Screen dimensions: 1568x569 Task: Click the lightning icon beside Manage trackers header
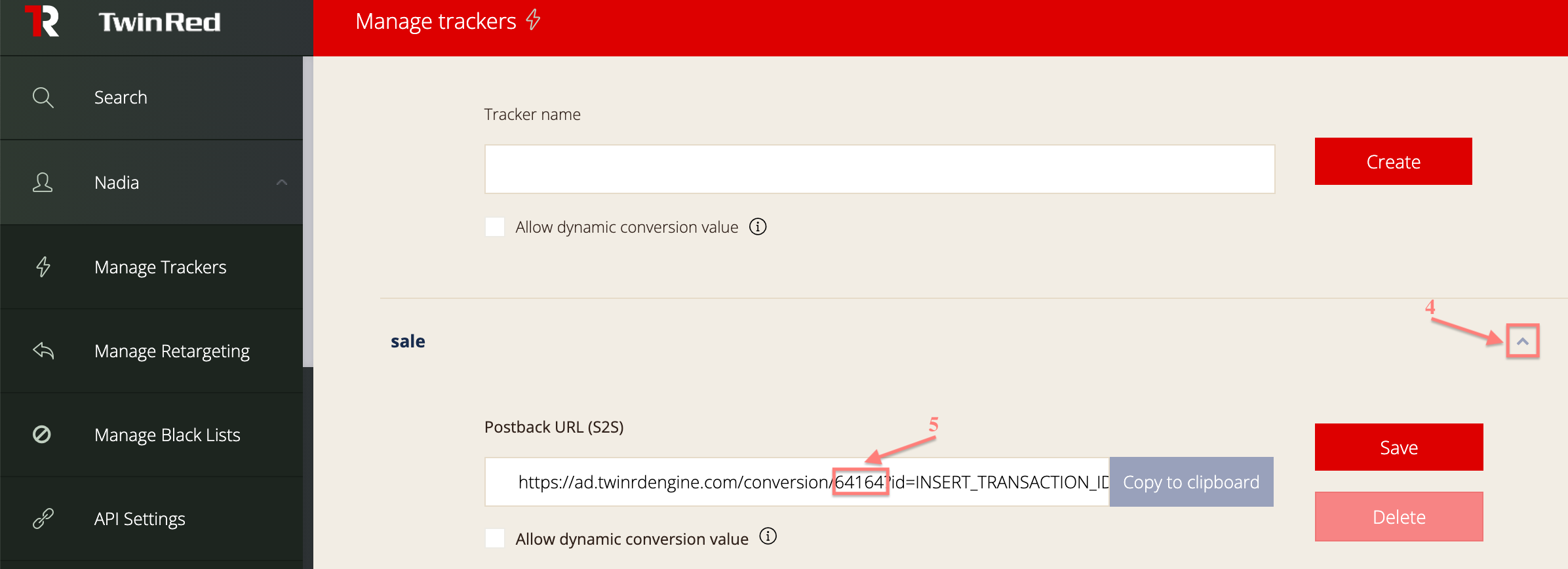coord(534,20)
